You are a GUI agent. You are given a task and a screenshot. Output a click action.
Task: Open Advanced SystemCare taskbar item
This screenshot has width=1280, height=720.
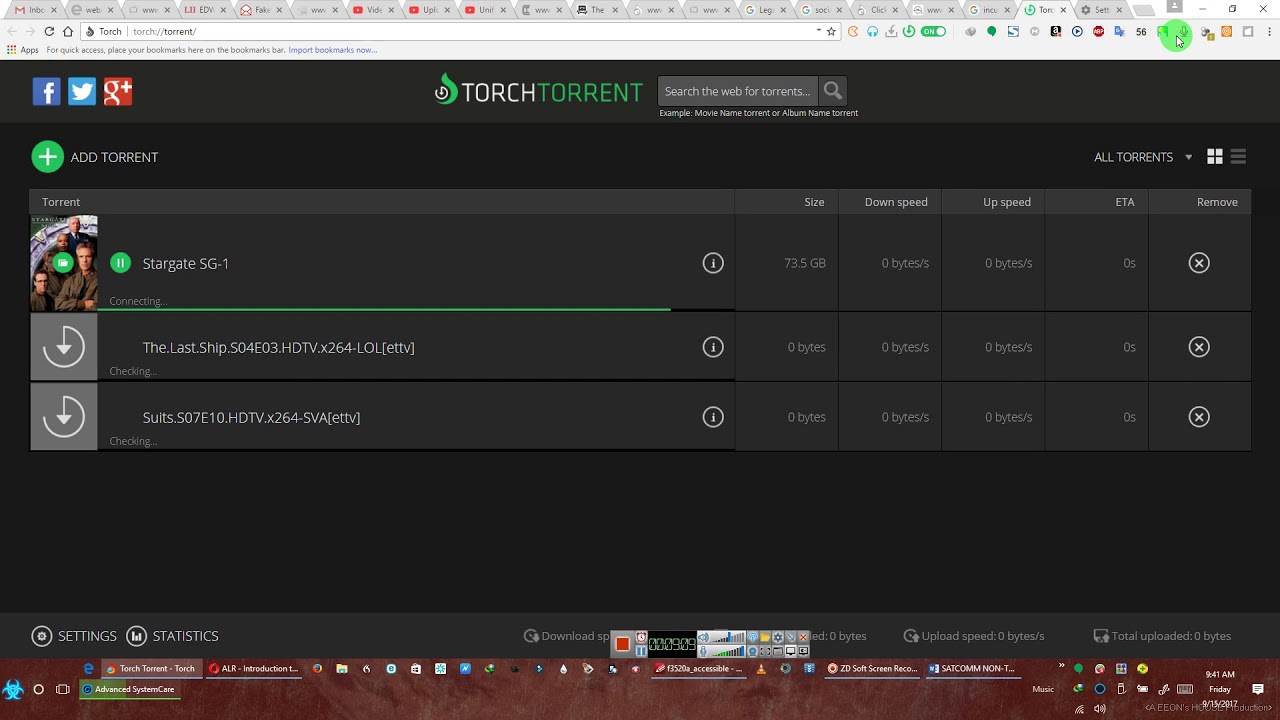pos(128,689)
